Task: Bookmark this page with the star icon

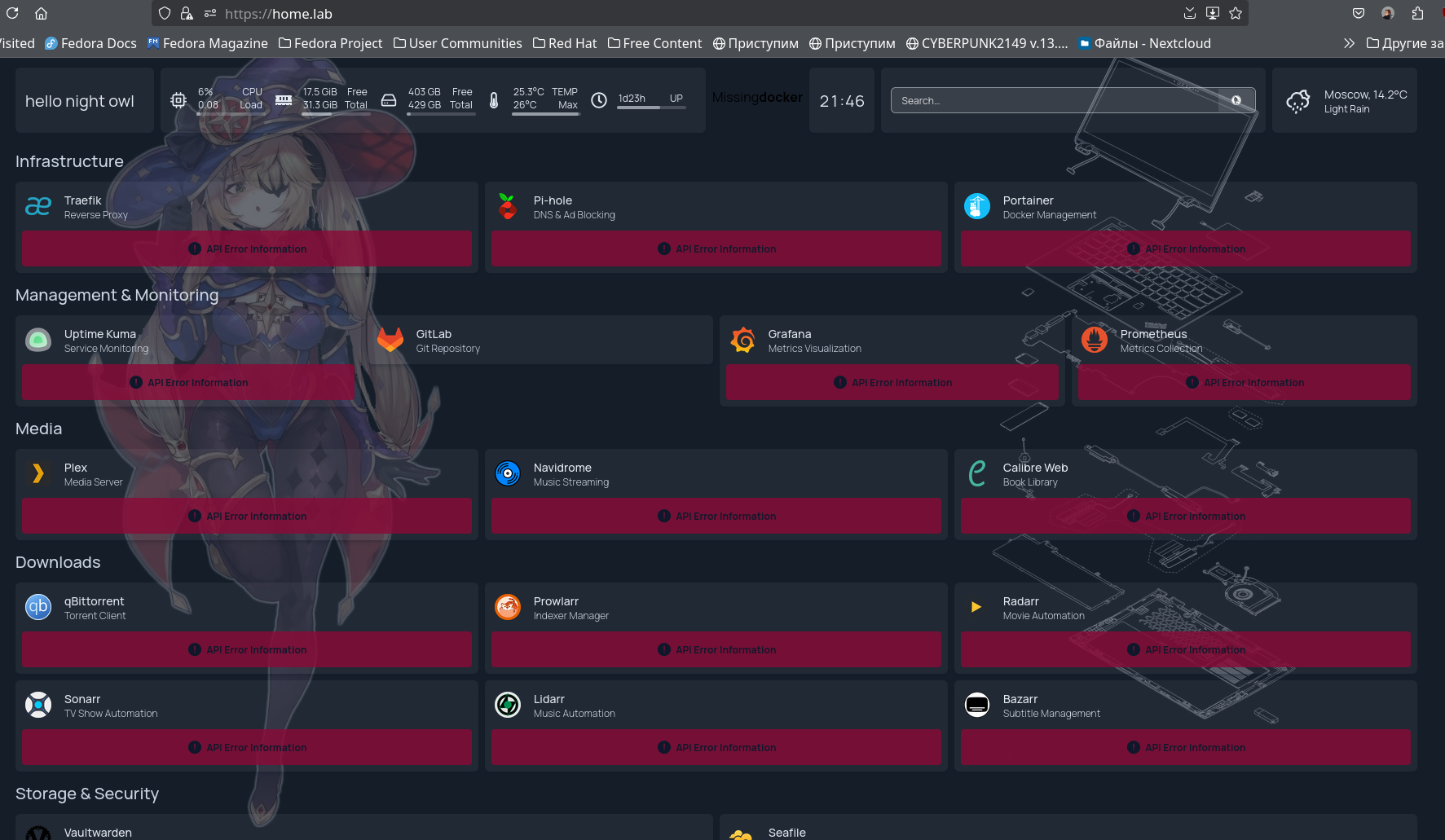Action: (x=1236, y=13)
